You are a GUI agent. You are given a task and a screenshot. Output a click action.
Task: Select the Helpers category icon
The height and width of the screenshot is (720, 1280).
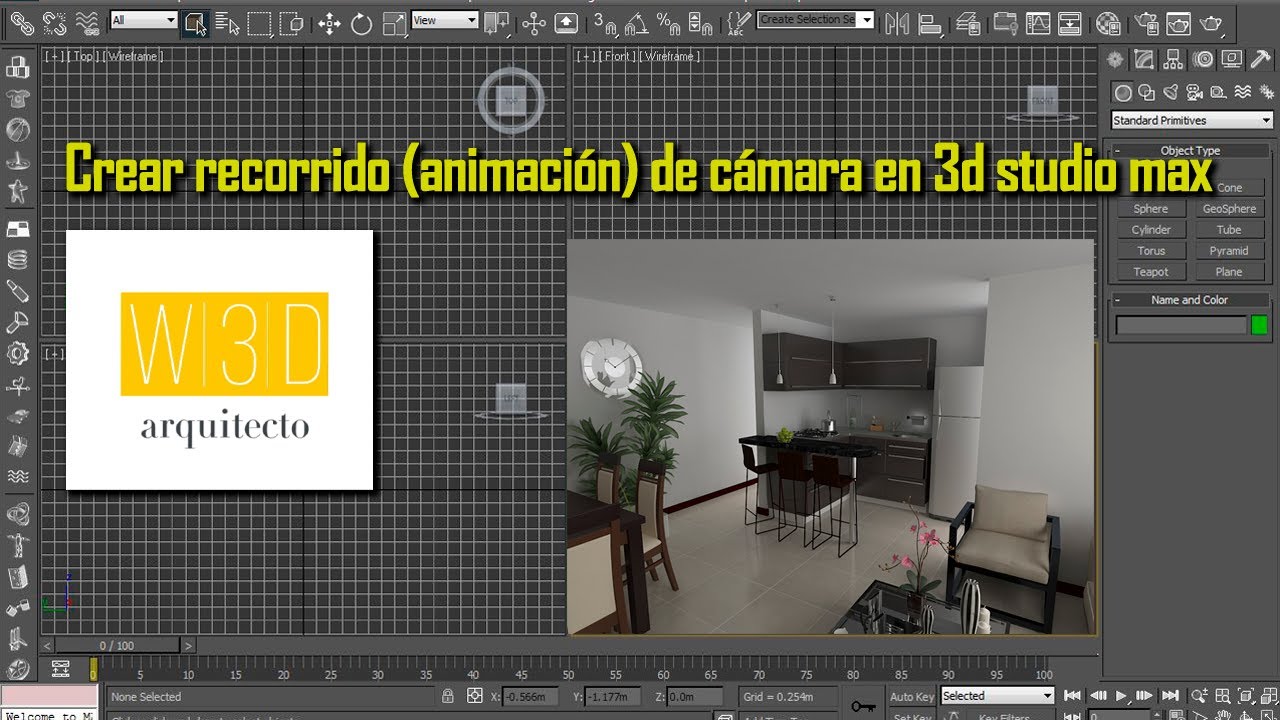click(x=1218, y=92)
